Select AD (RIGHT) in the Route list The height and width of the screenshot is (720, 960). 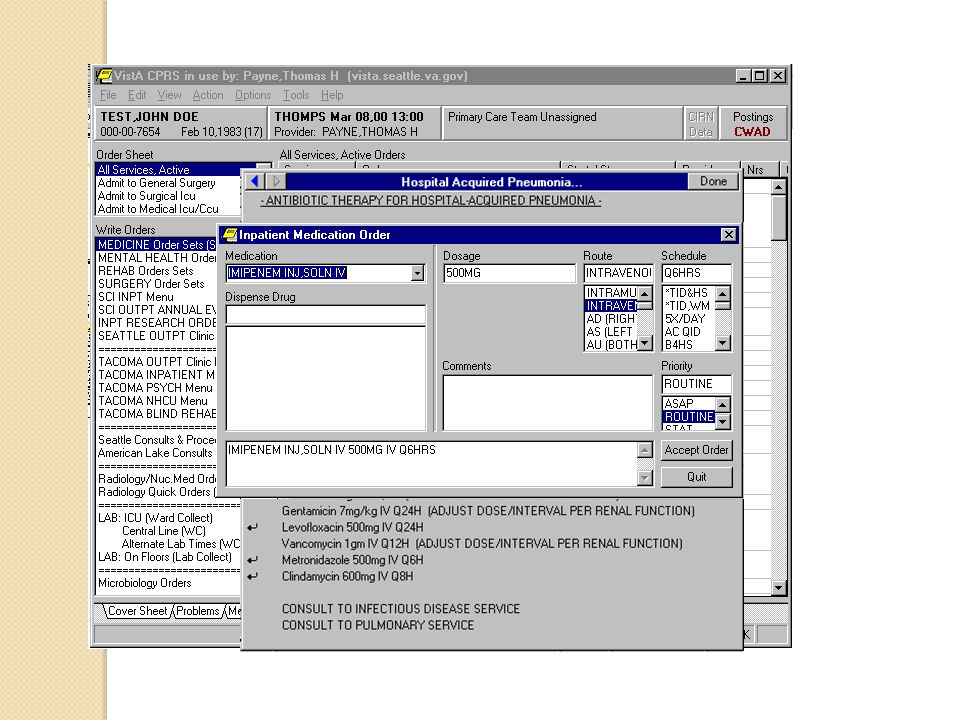pyautogui.click(x=611, y=319)
